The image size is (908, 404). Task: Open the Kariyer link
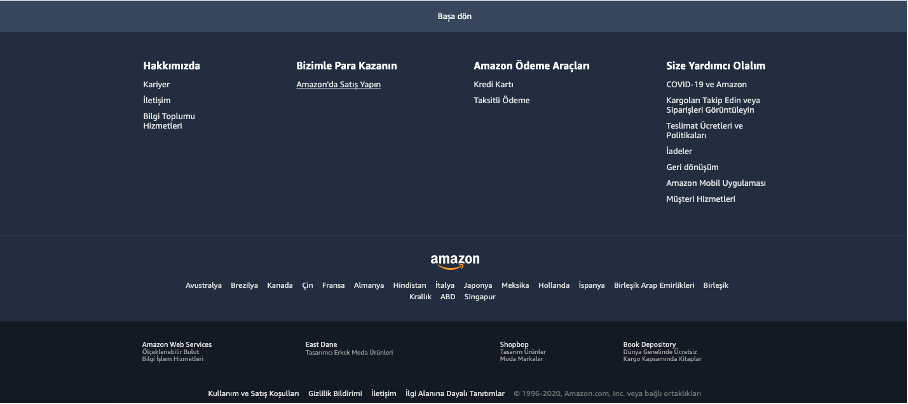coord(156,85)
